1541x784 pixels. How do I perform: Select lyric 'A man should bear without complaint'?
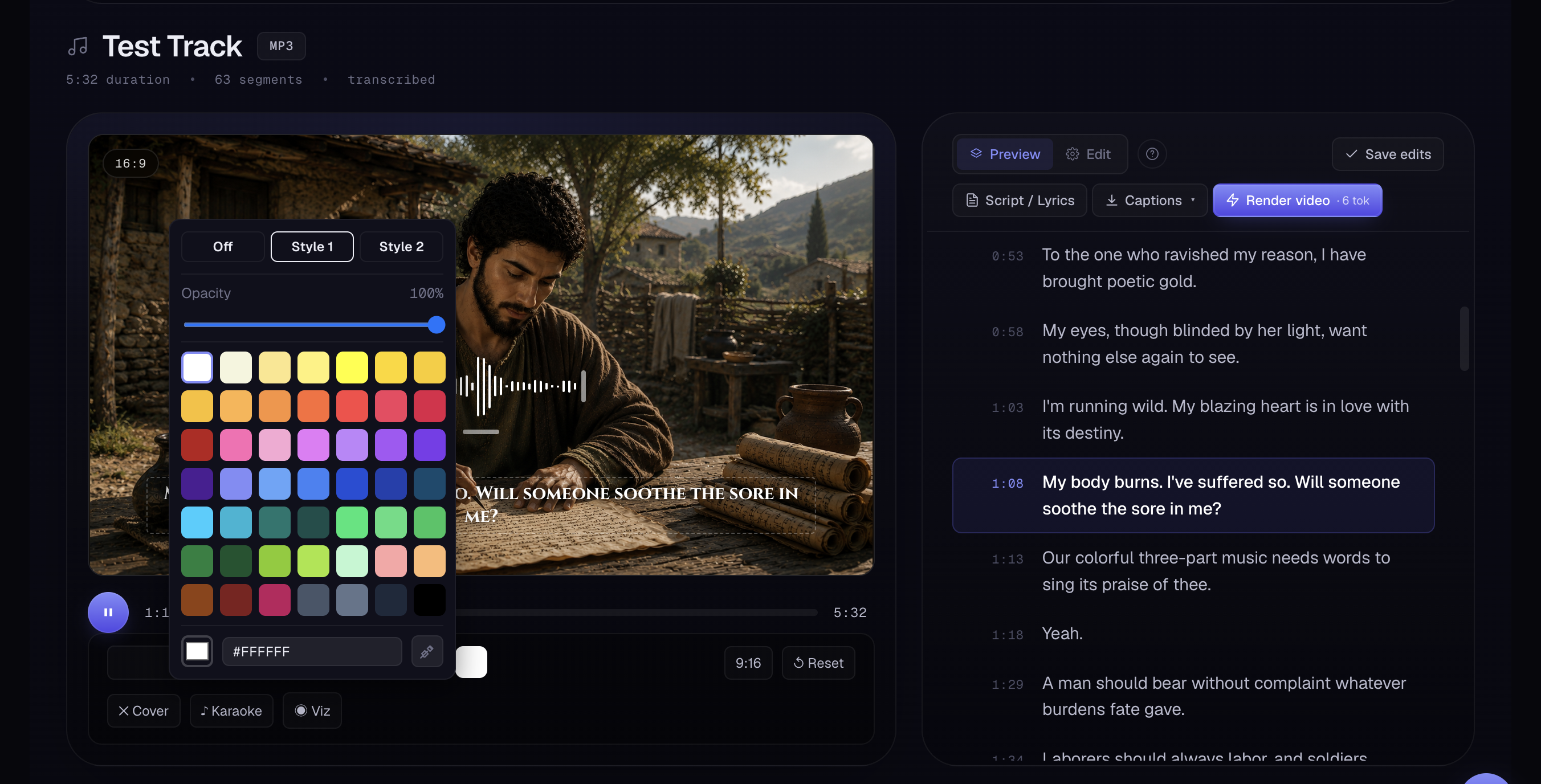[x=1193, y=696]
